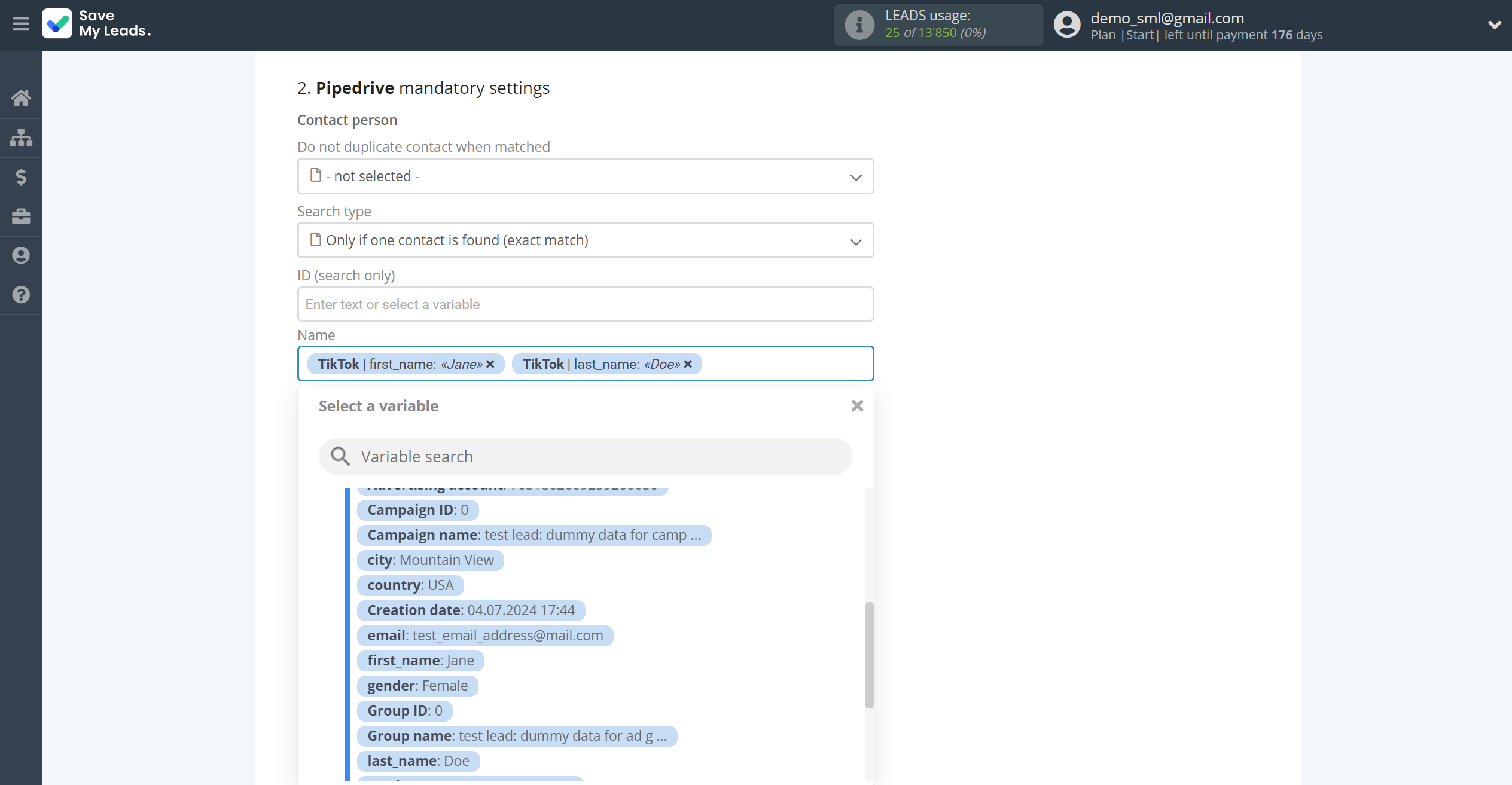The width and height of the screenshot is (1512, 785).
Task: Close the variable selector panel
Action: click(857, 406)
